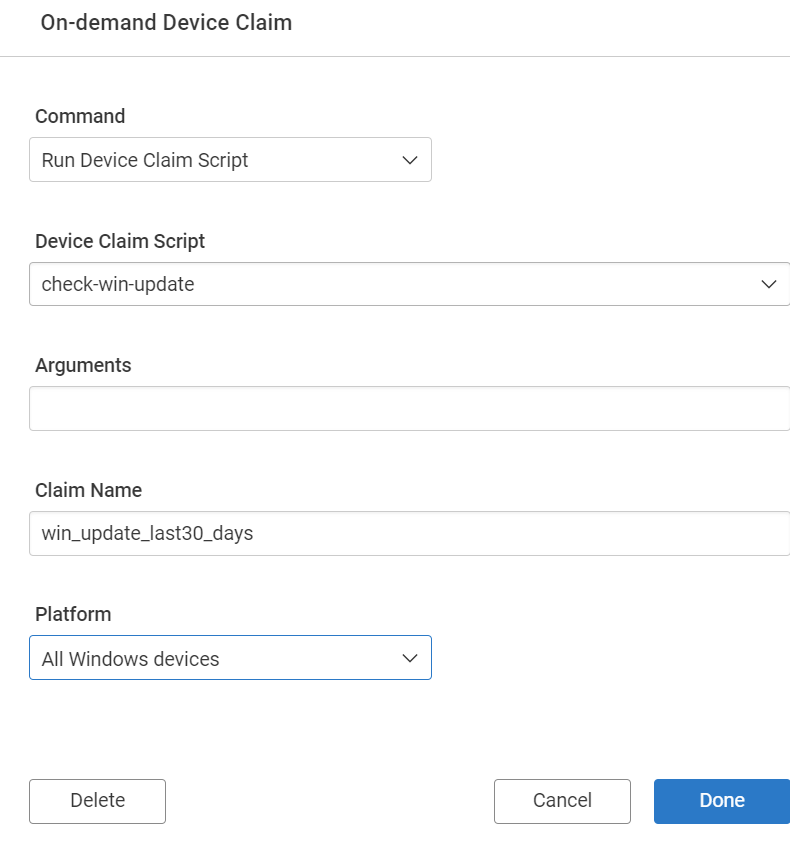
Task: Click Cancel to discard changes
Action: (562, 800)
